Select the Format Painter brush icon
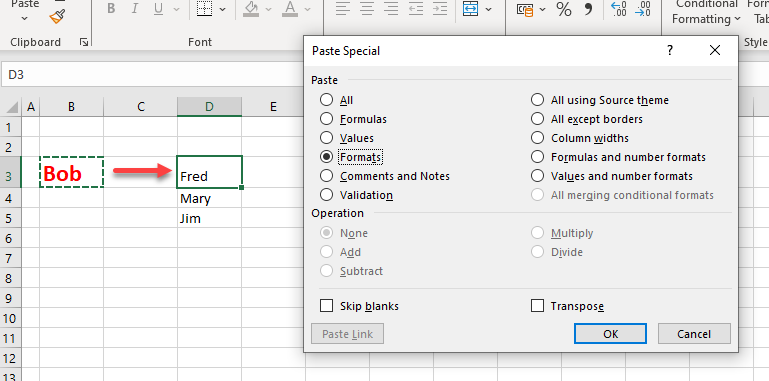Screen dimensions: 769x381 point(57,16)
